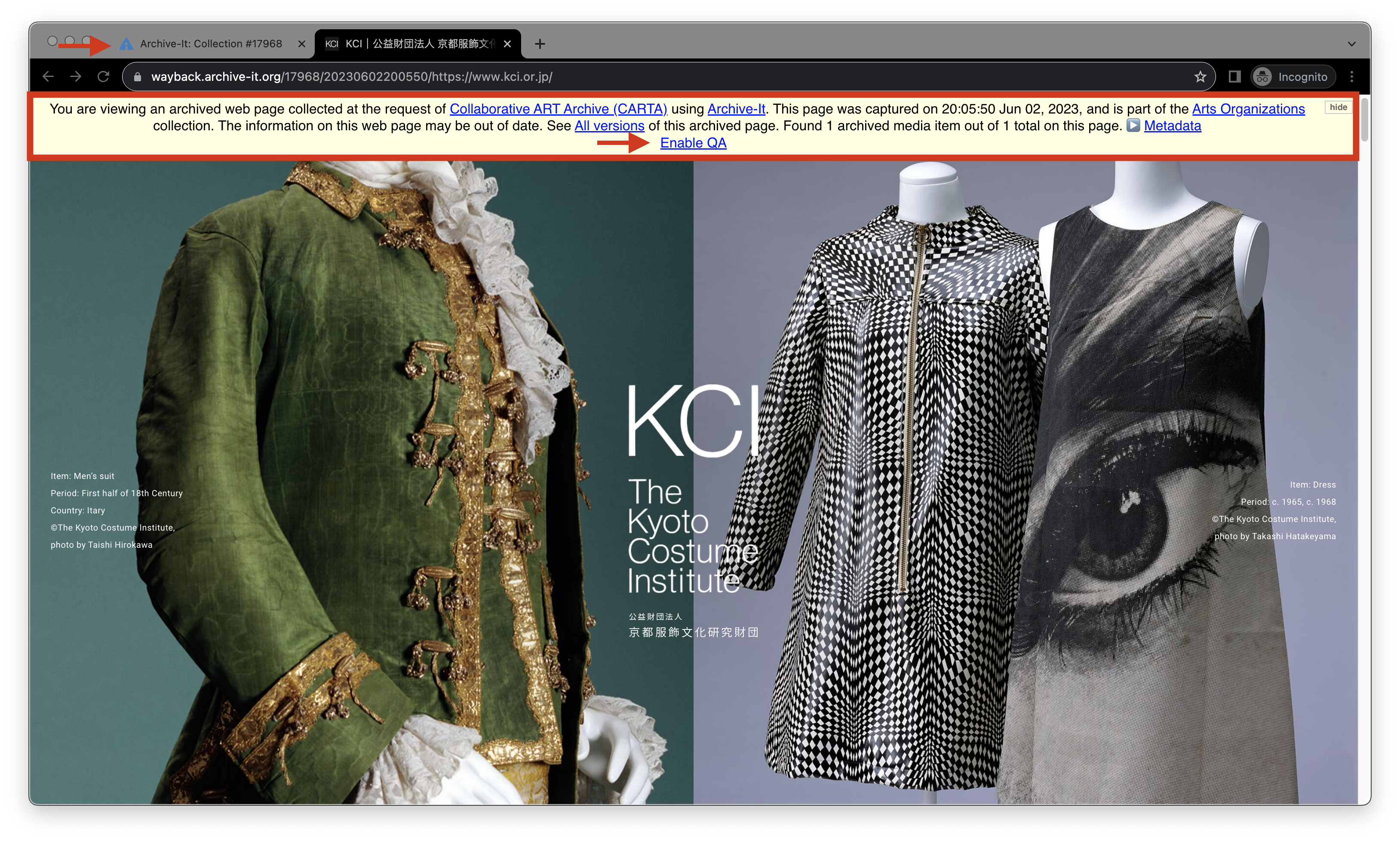Click the Incognito profile button
The width and height of the screenshot is (1400, 841).
(1293, 77)
